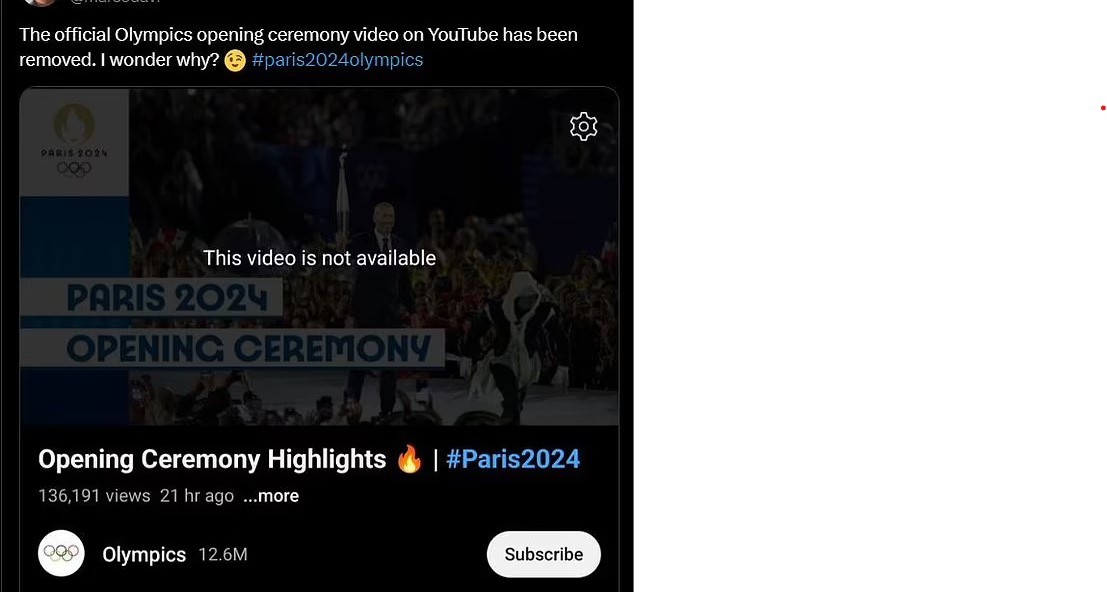Open the video settings gear icon
This screenshot has height=592, width=1107.
click(x=583, y=126)
